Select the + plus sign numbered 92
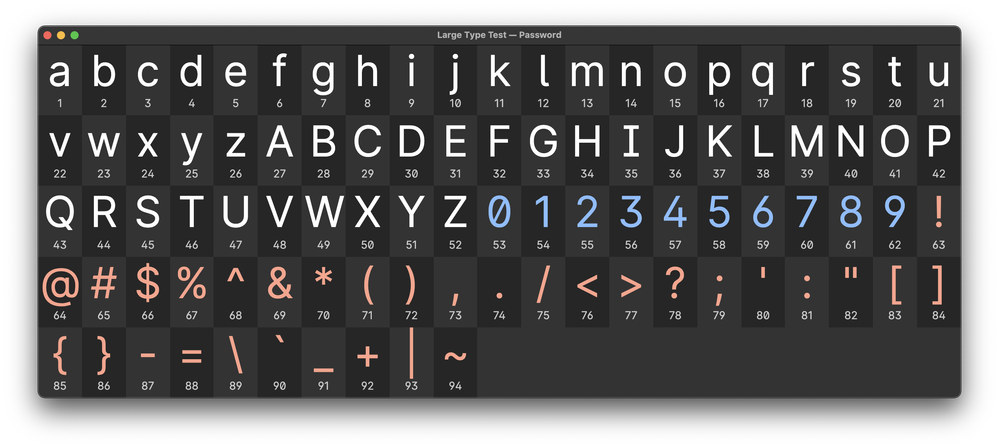Image resolution: width=999 pixels, height=448 pixels. click(x=367, y=358)
